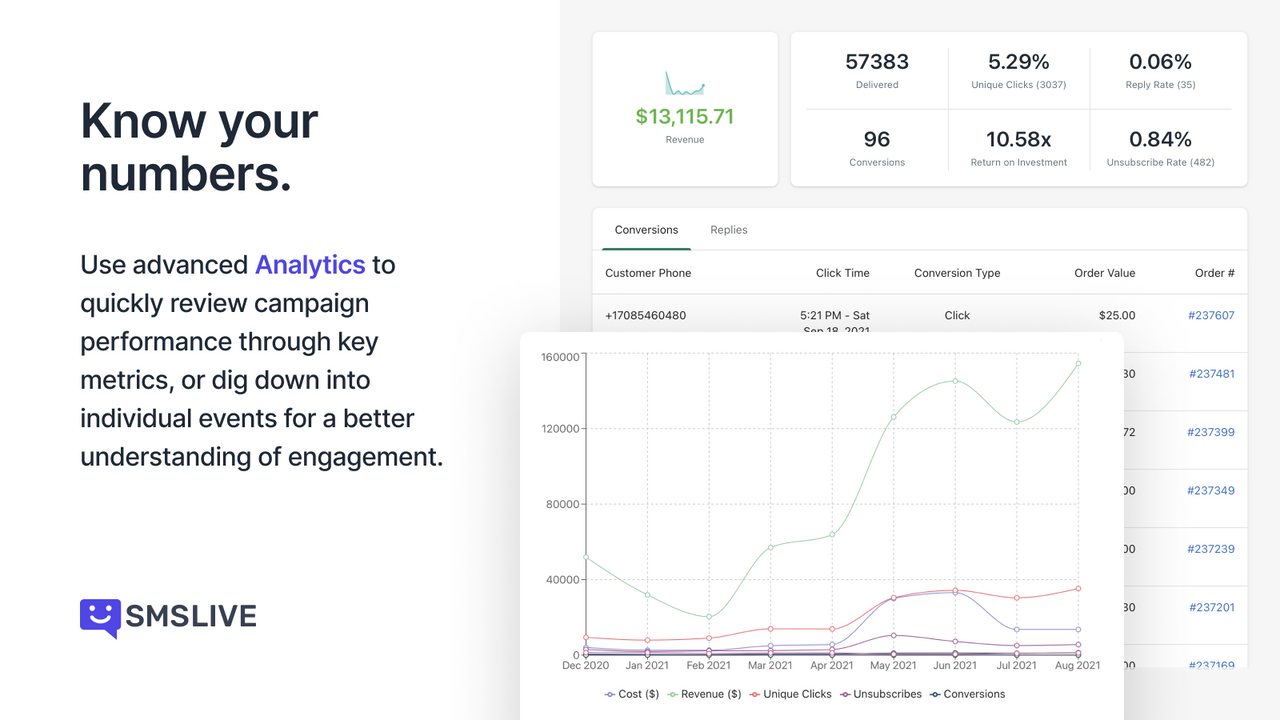Image resolution: width=1280 pixels, height=720 pixels.
Task: Open the Replies tab
Action: click(x=729, y=230)
